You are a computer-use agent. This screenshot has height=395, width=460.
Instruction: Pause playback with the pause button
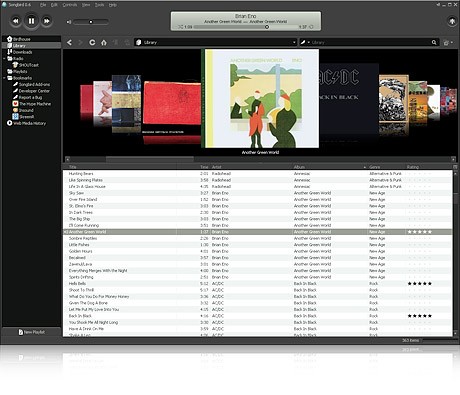click(x=31, y=21)
